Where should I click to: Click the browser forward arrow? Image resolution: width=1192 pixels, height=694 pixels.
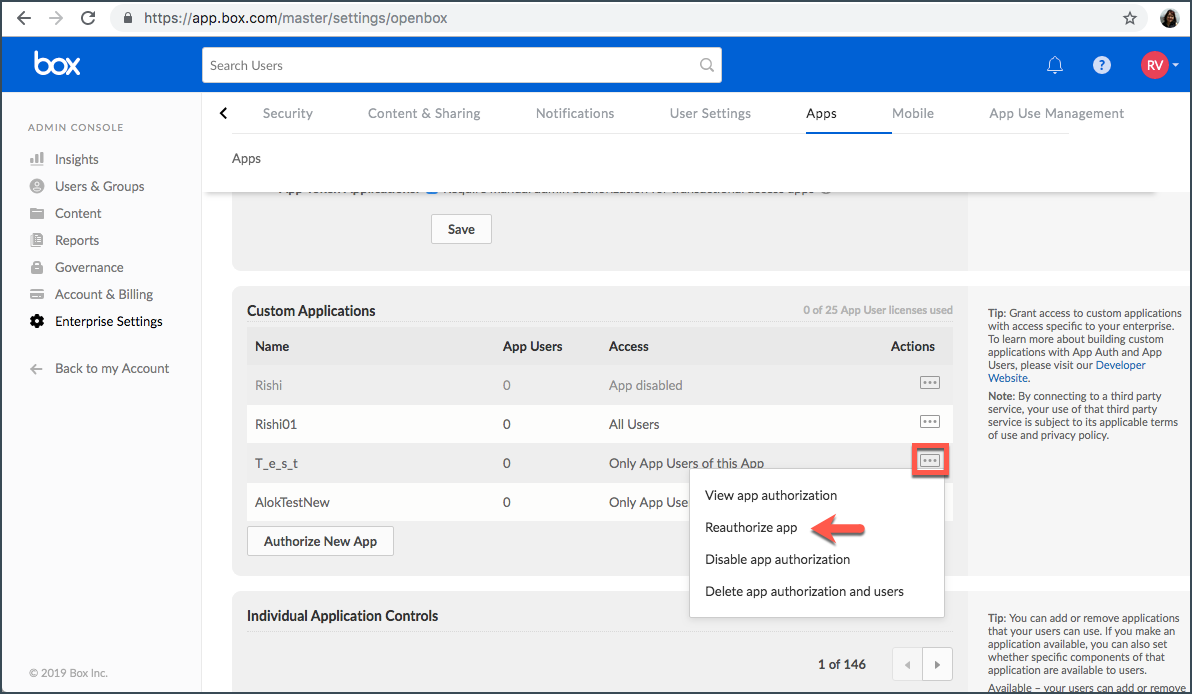pyautogui.click(x=55, y=17)
